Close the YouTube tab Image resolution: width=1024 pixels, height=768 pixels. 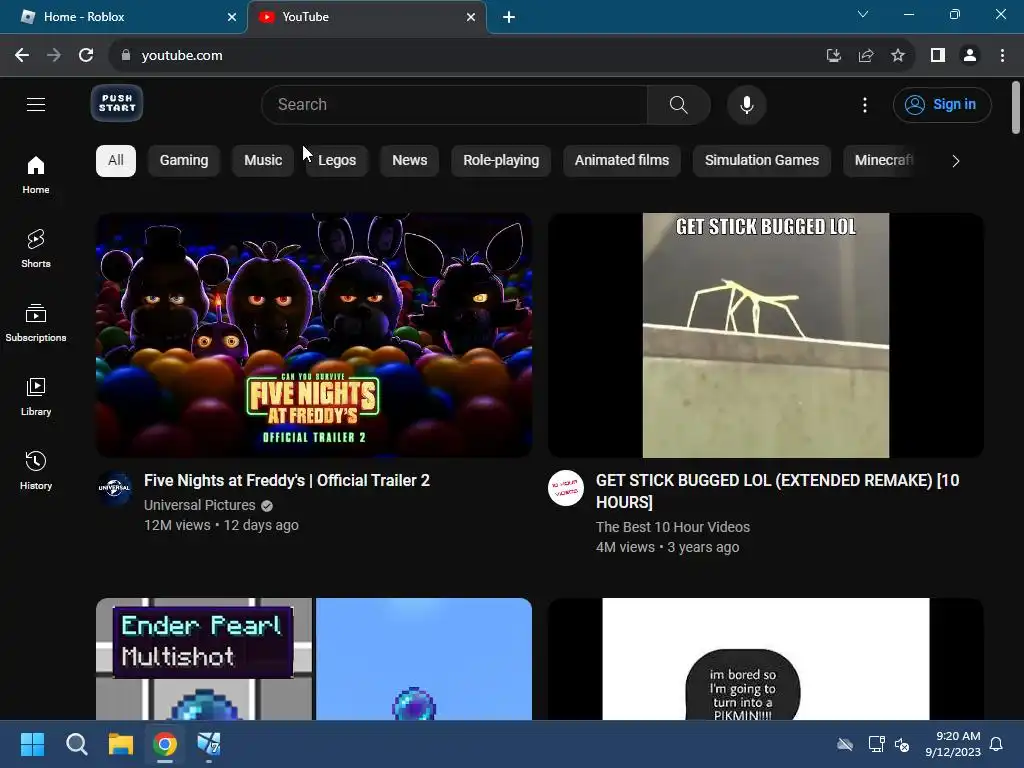(x=471, y=17)
